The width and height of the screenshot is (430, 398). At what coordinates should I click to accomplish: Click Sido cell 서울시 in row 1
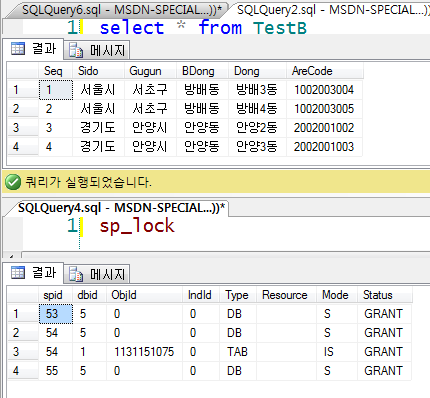(x=98, y=90)
